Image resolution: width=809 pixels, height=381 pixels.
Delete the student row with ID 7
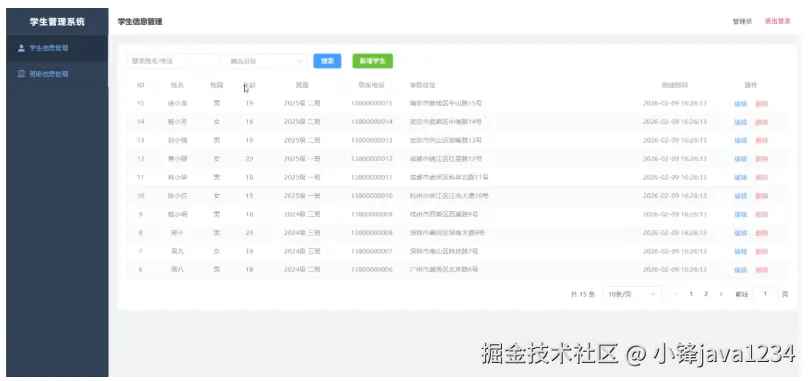(x=762, y=251)
